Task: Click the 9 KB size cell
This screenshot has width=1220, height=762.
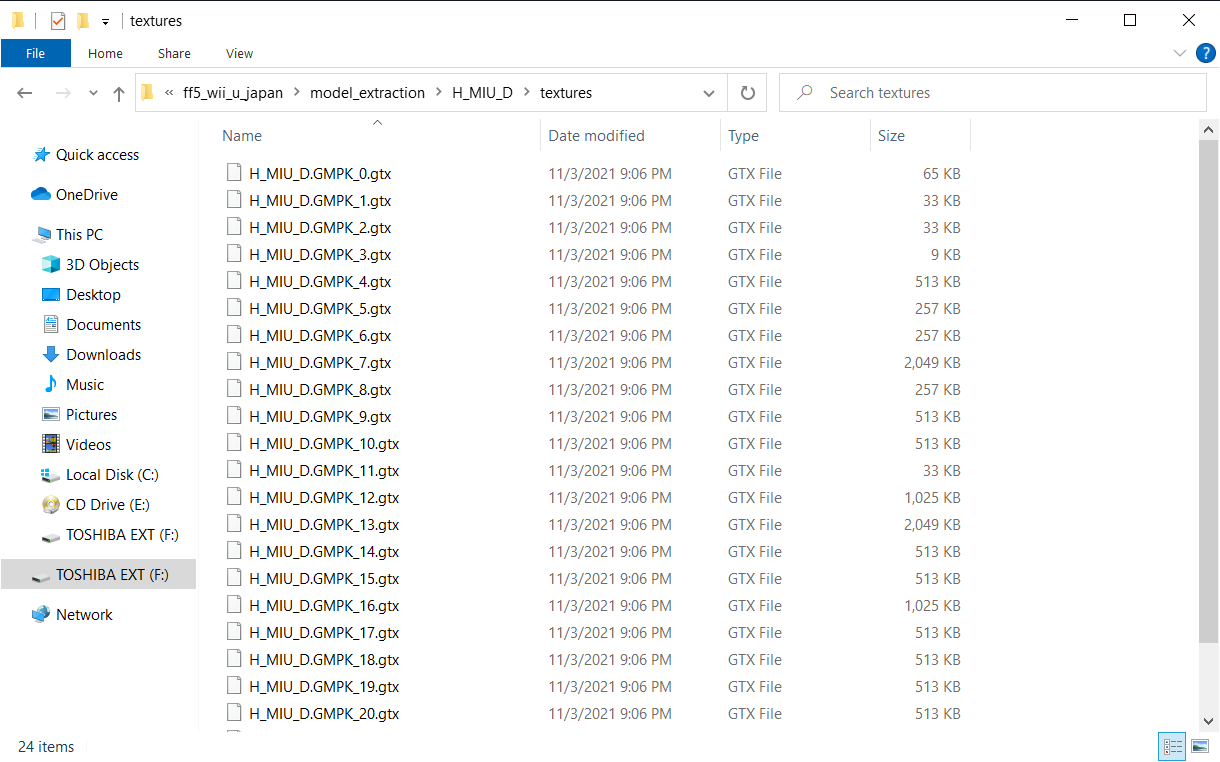Action: 944,254
